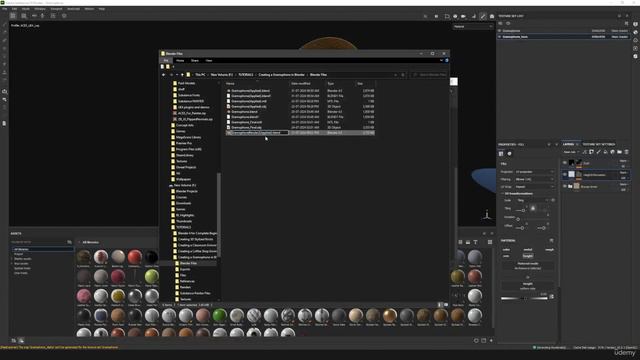Navigate to TUTORIALS breadcrumb
640x360 pixels.
click(x=246, y=75)
